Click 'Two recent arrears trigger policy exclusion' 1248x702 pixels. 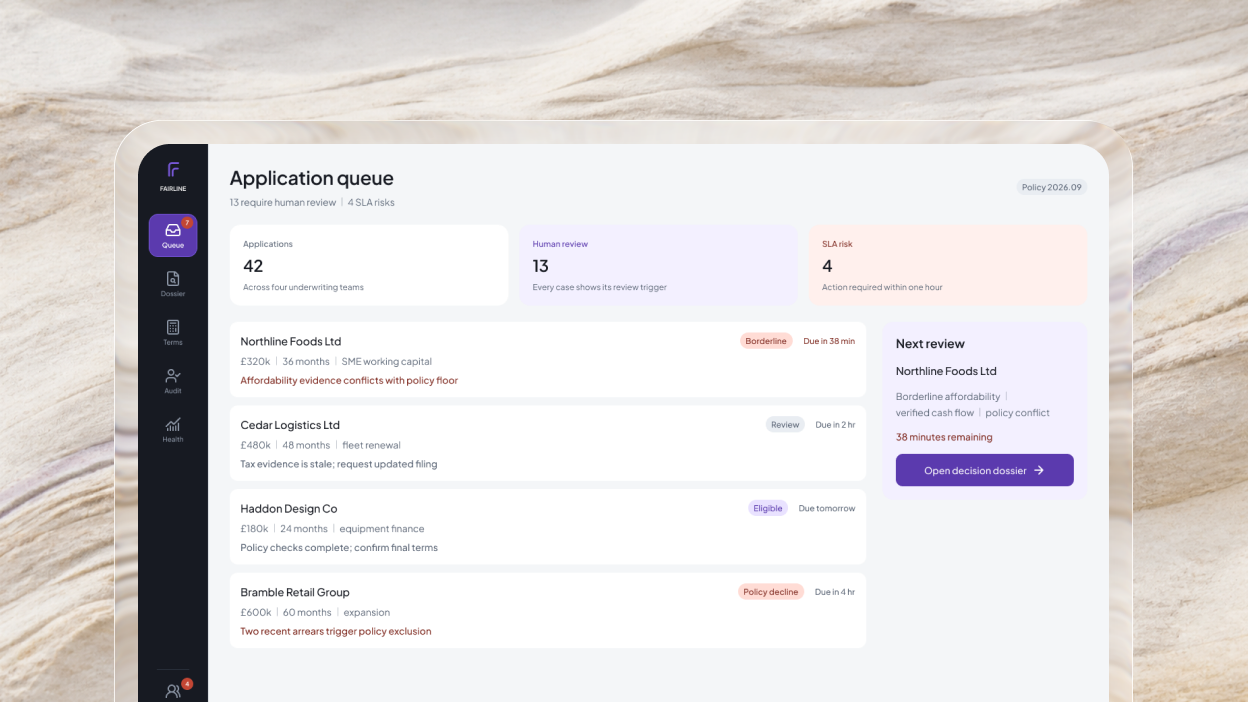tap(336, 632)
